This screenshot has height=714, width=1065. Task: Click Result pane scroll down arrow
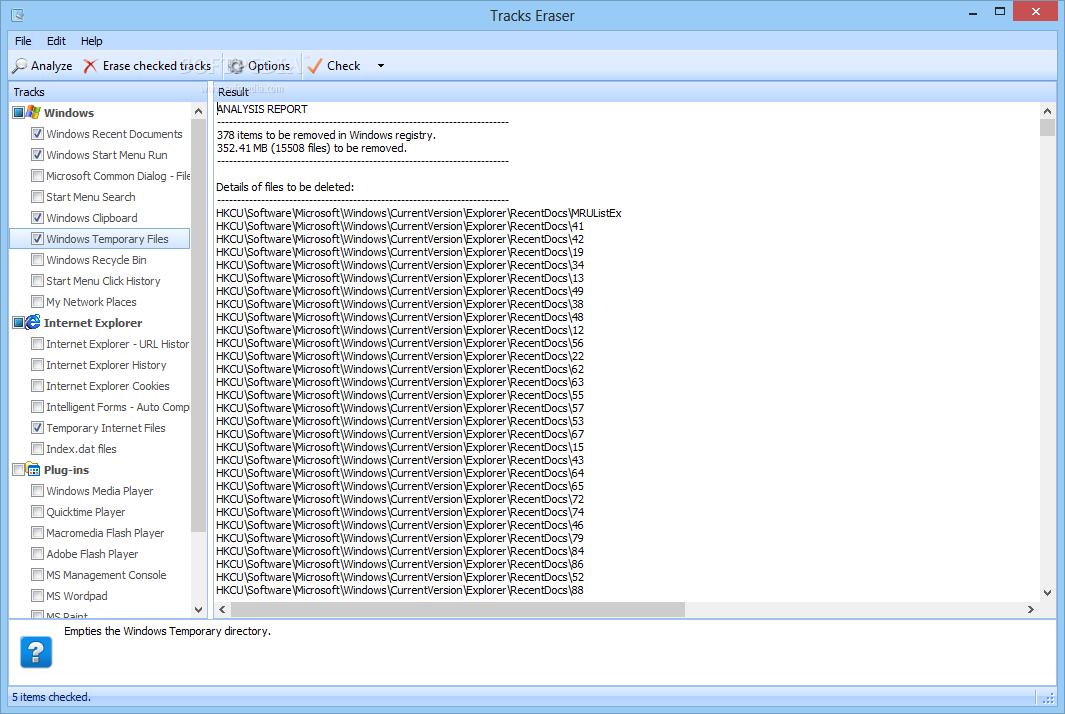coord(1047,592)
